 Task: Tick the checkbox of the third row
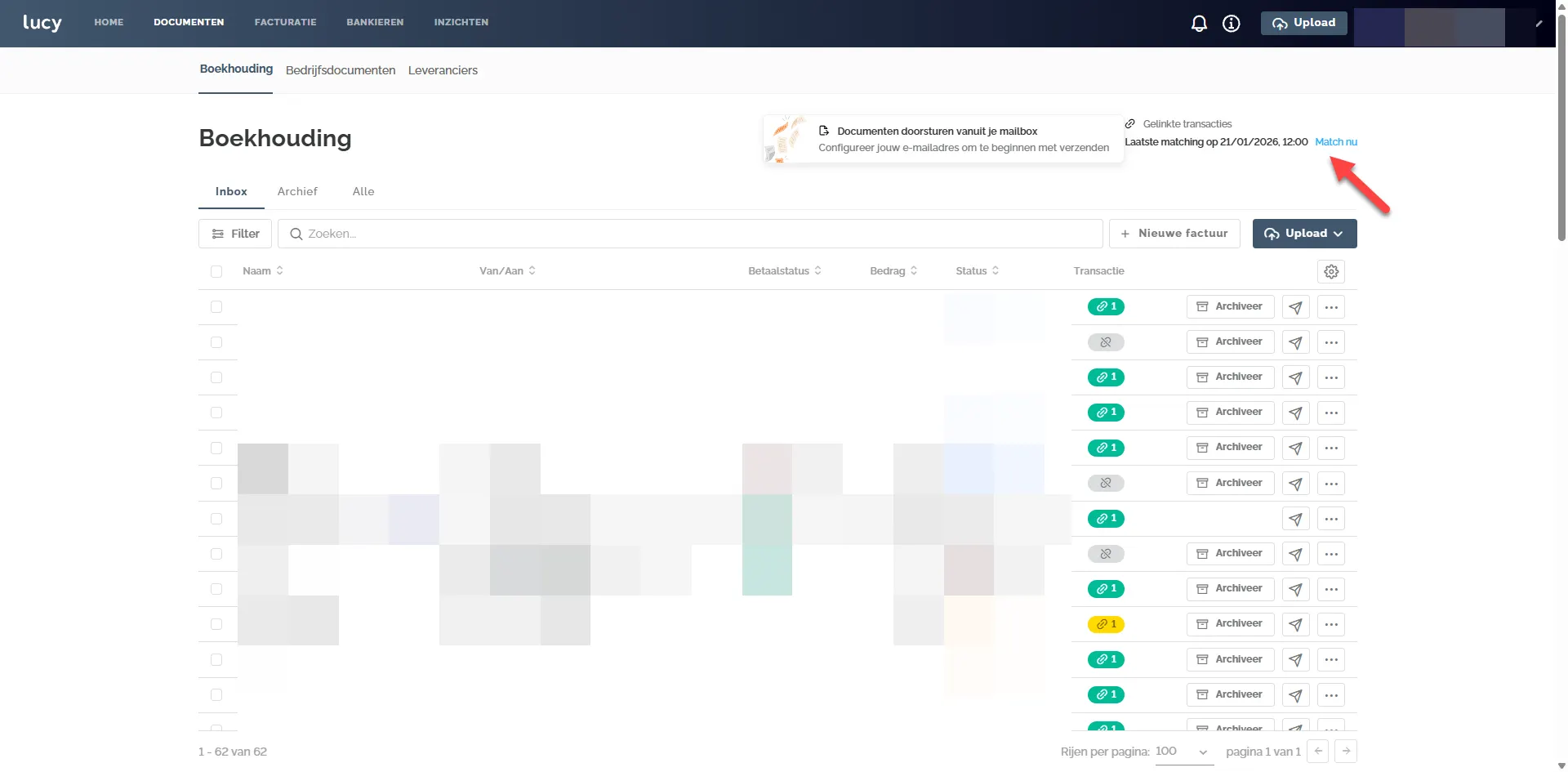tap(216, 377)
